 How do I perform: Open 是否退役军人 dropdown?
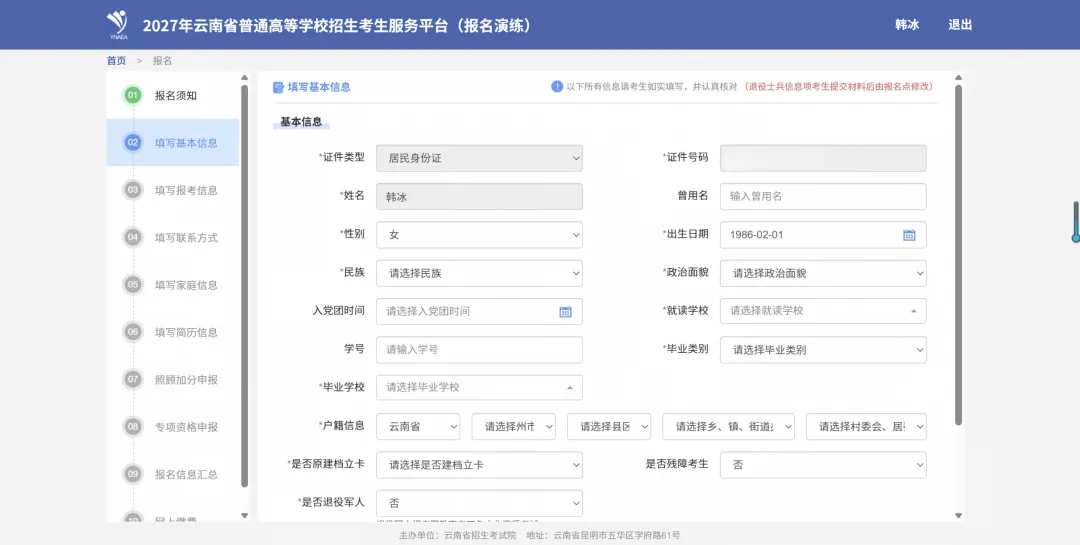pyautogui.click(x=479, y=503)
